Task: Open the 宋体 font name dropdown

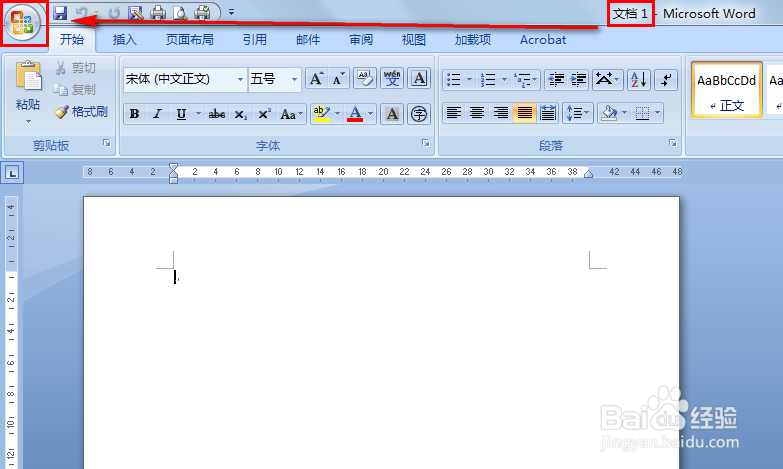Action: pyautogui.click(x=241, y=79)
